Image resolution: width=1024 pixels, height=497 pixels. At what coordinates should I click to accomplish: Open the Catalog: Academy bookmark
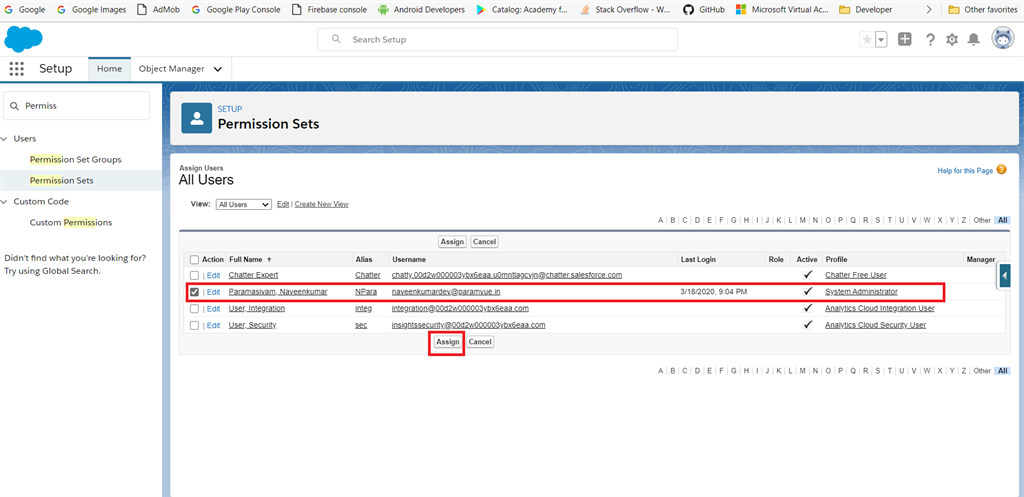click(x=522, y=10)
